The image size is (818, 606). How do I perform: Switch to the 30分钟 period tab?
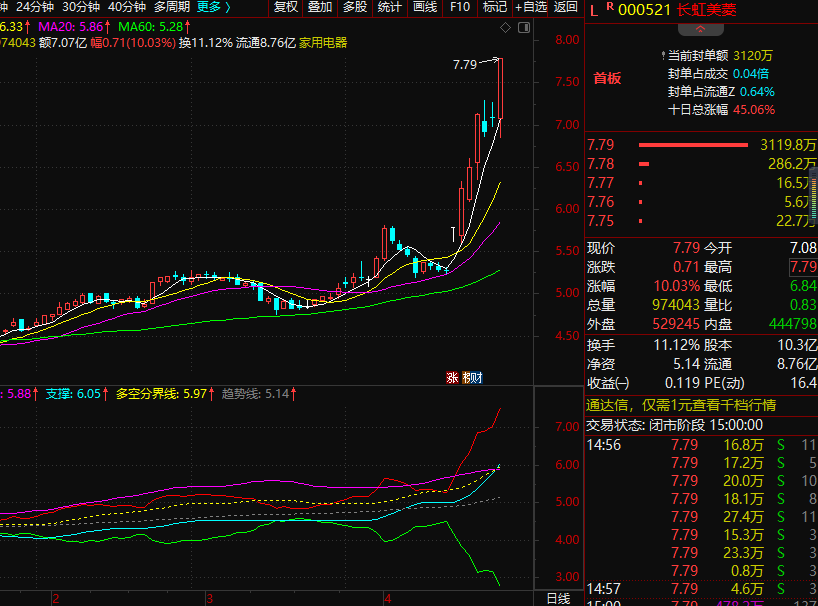[81, 7]
